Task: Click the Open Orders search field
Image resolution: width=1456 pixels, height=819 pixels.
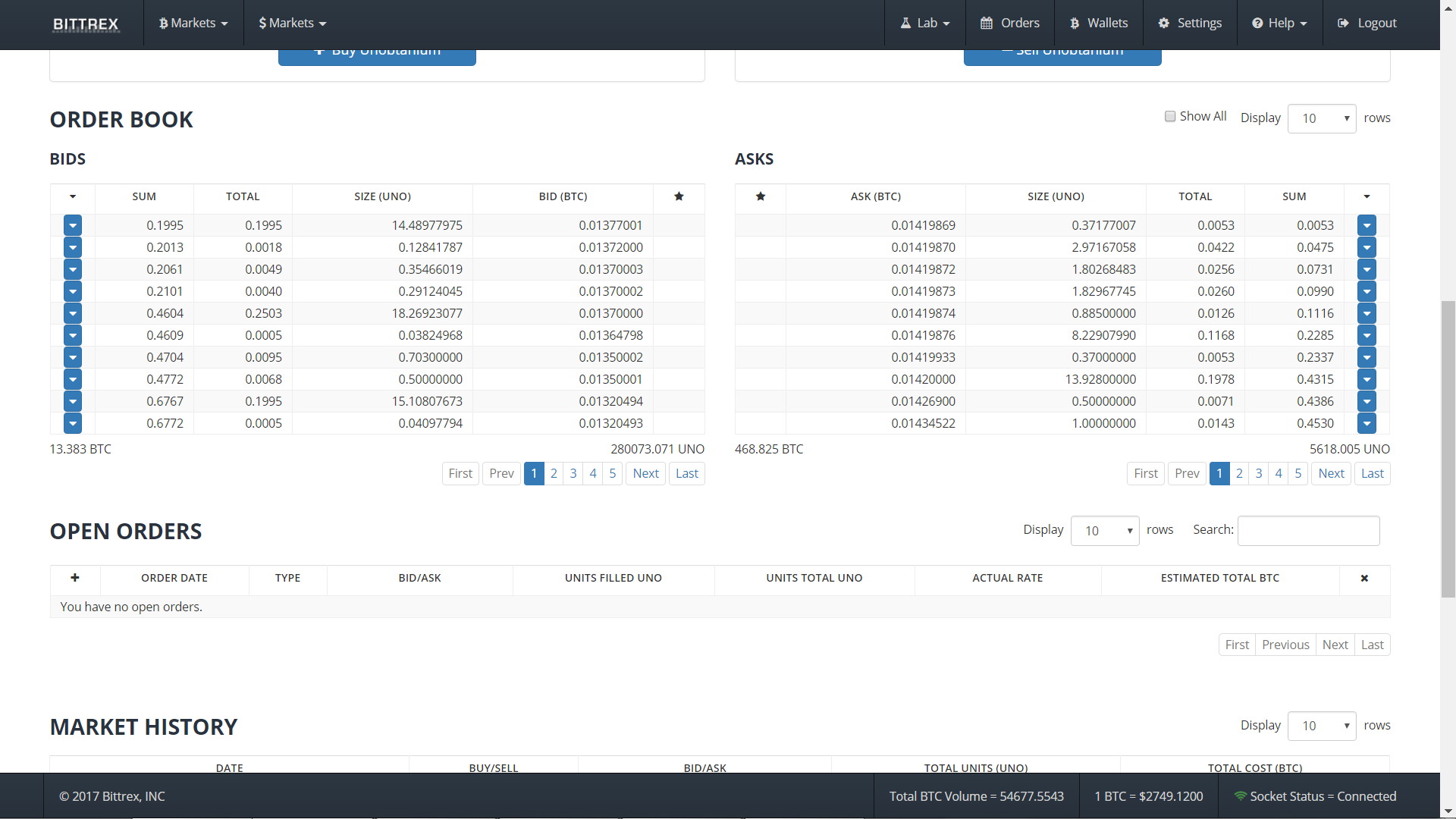Action: click(x=1308, y=531)
